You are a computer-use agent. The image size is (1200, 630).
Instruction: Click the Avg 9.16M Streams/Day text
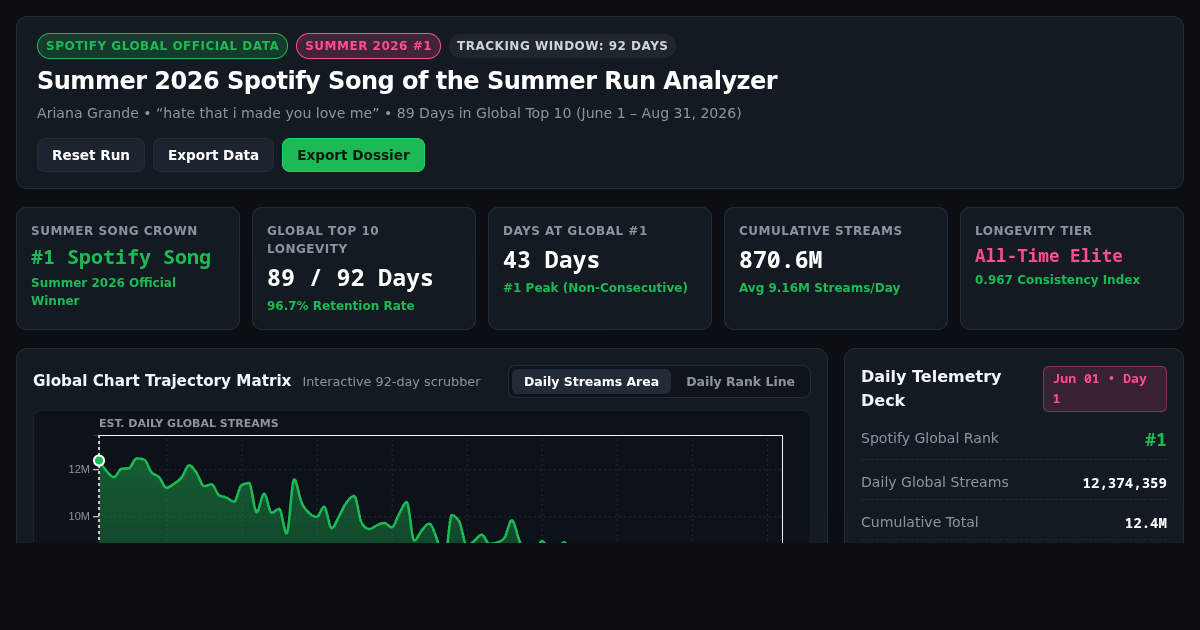[x=819, y=288]
